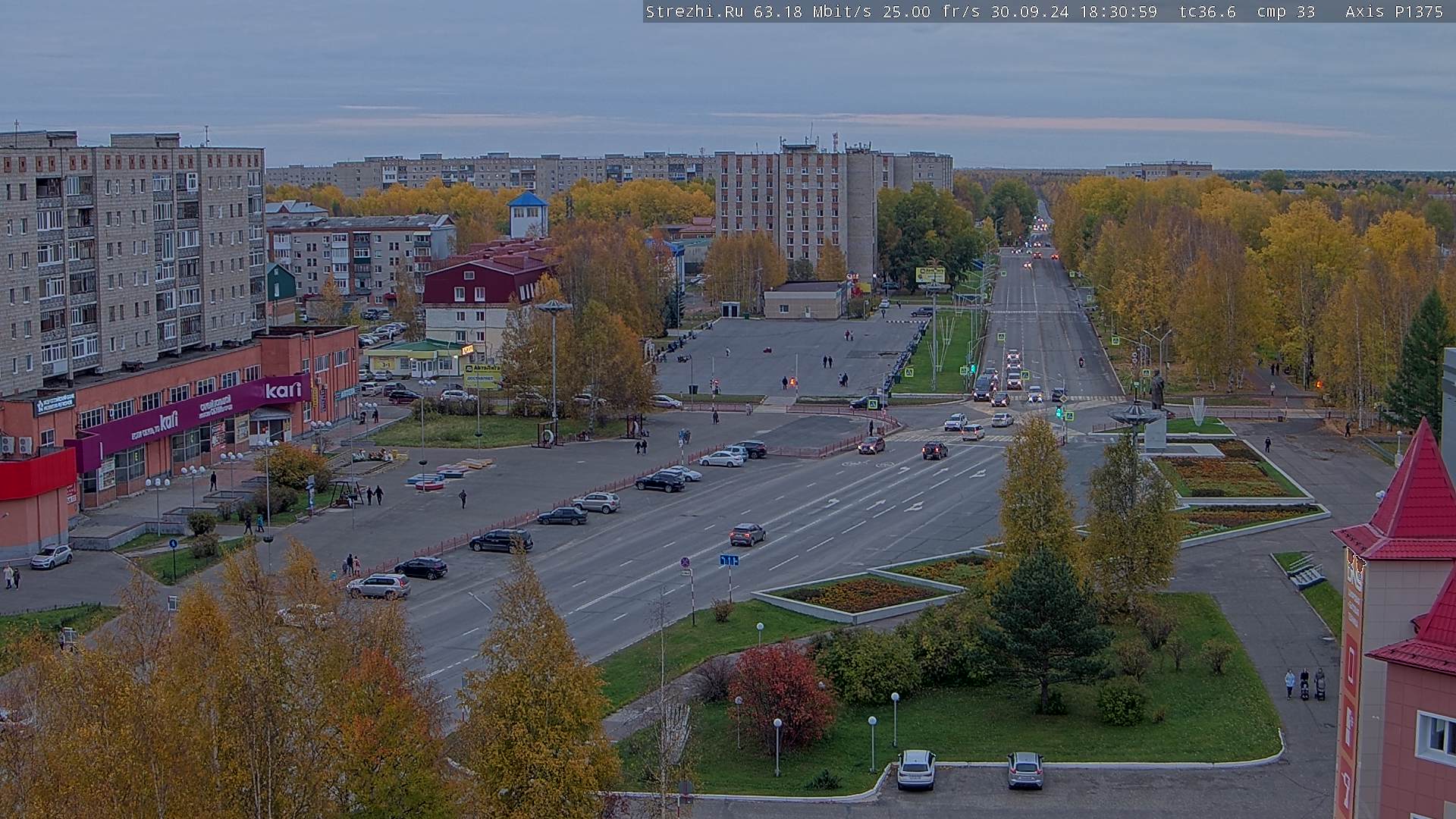
Task: Click the 'Axis P1375' camera model text
Action: [1394, 11]
